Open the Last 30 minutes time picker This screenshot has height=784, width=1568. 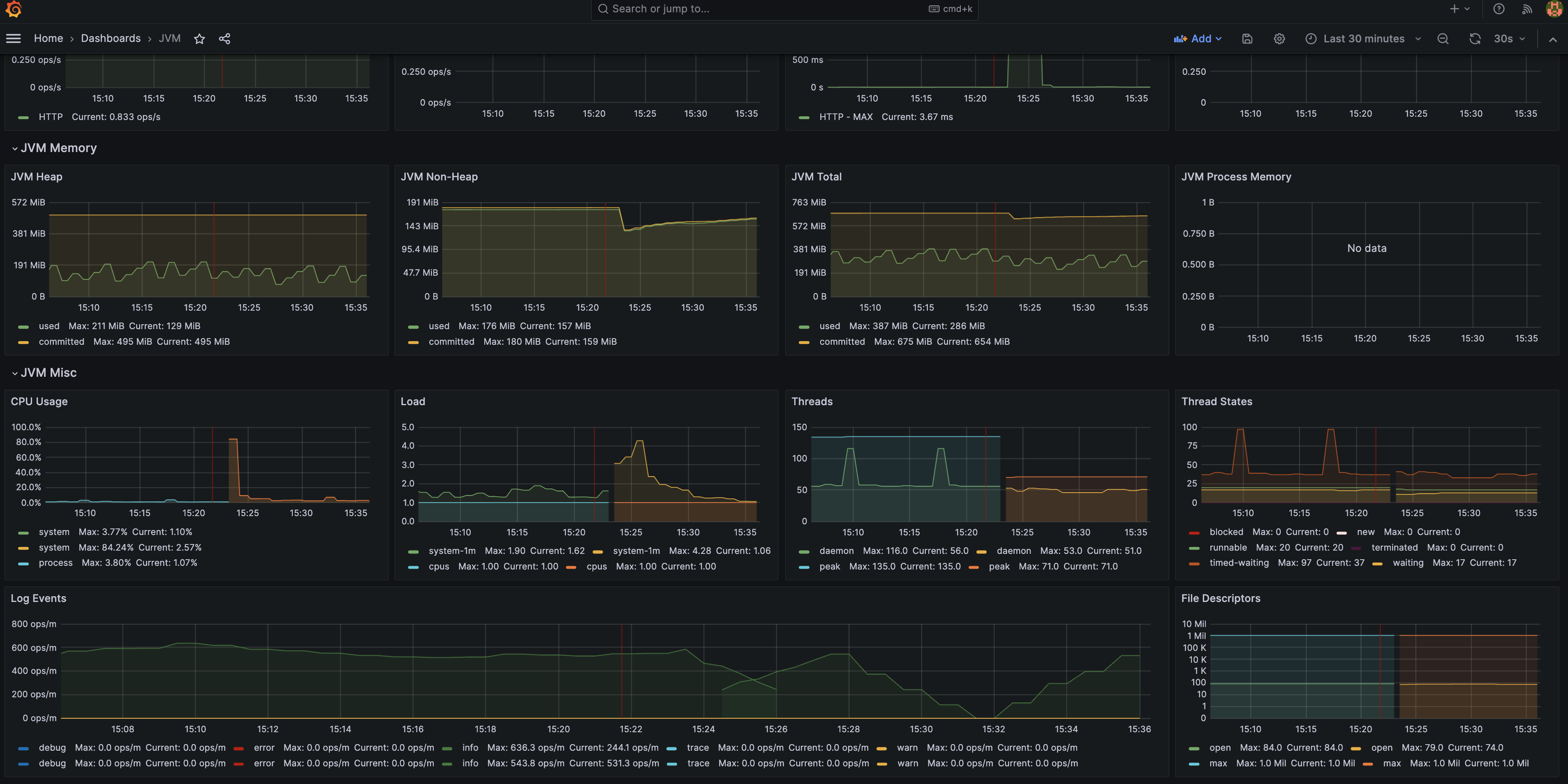point(1363,39)
